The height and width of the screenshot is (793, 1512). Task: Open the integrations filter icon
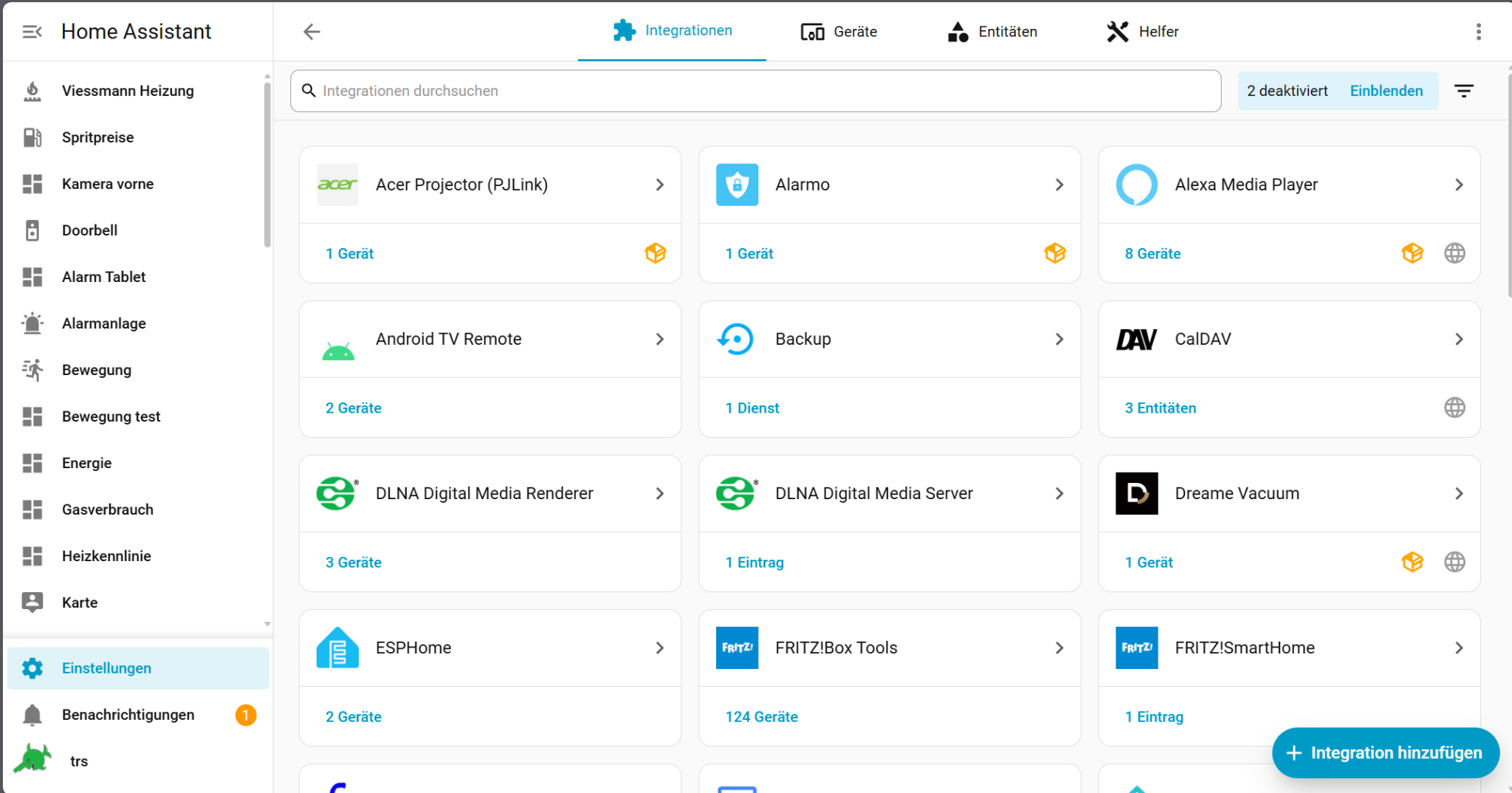(x=1463, y=91)
